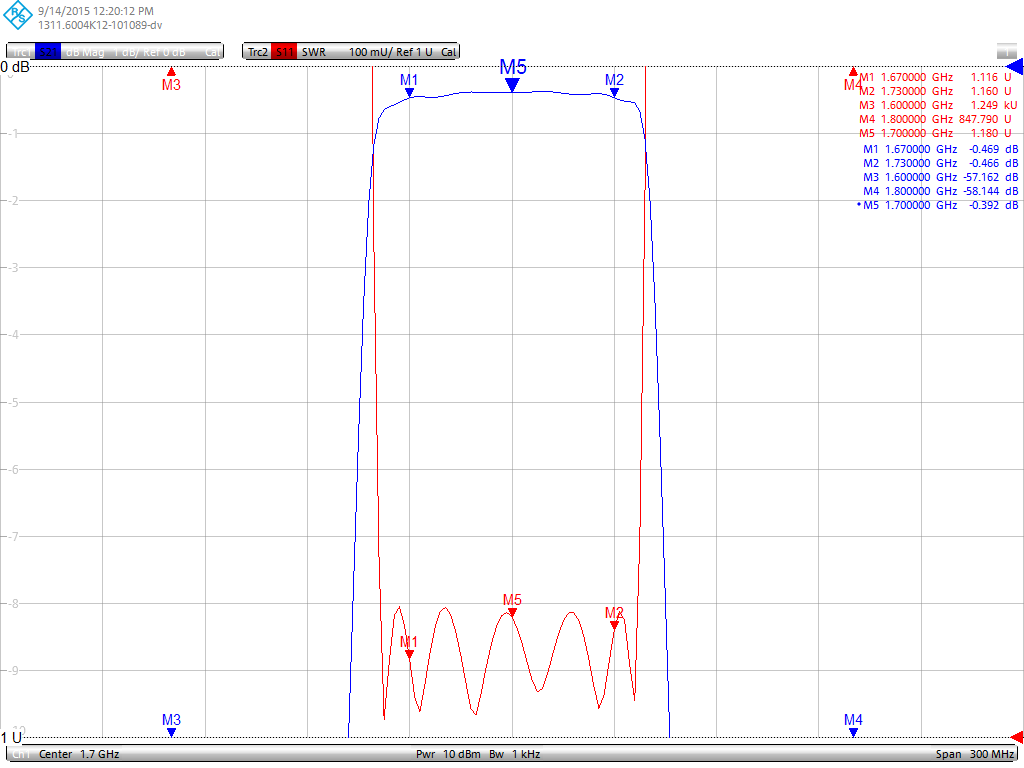Click the blue M2 row reading -0.466 dB
This screenshot has height=768, width=1024.
(x=940, y=163)
